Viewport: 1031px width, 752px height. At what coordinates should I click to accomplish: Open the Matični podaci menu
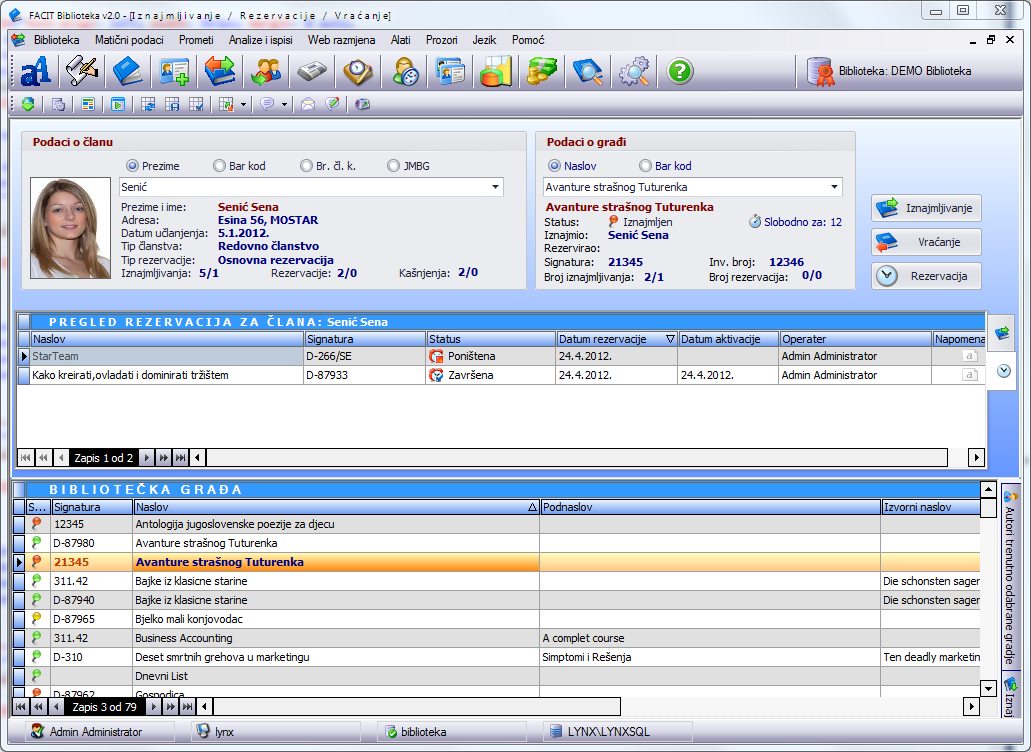129,40
